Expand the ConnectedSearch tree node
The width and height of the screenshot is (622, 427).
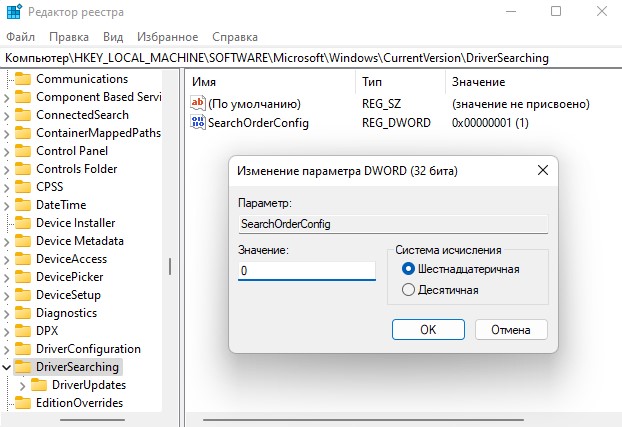click(x=7, y=115)
